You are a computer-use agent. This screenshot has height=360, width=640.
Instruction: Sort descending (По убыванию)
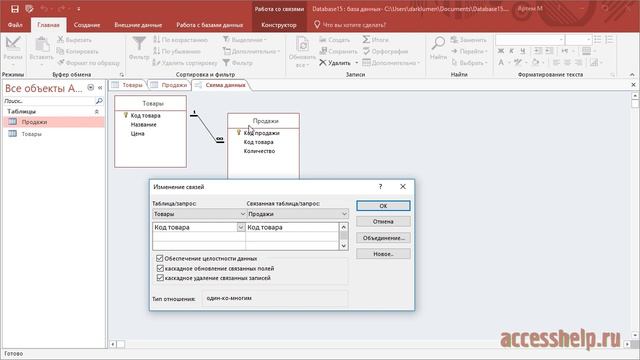[x=176, y=51]
